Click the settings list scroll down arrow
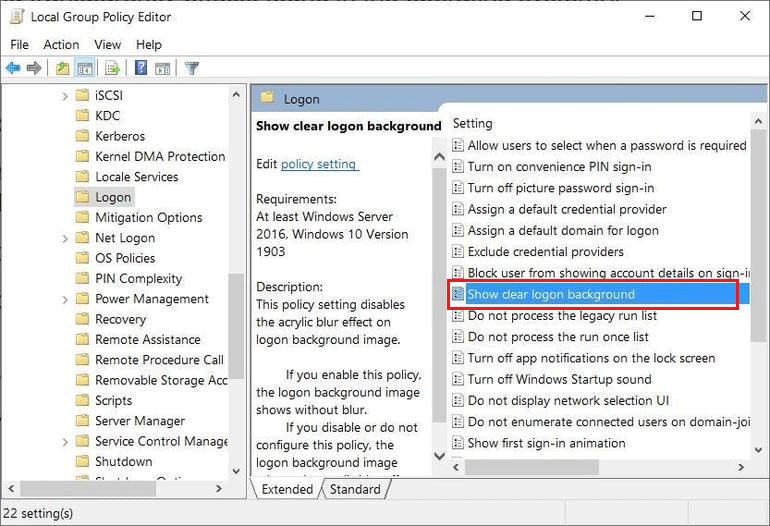This screenshot has height=526, width=770. [x=759, y=450]
